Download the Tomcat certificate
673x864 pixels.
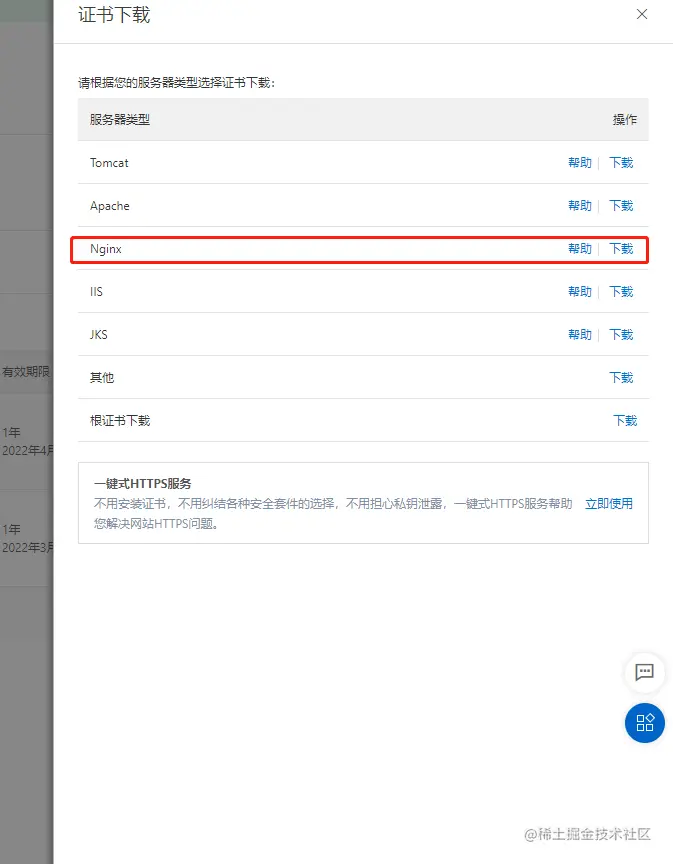(x=621, y=163)
